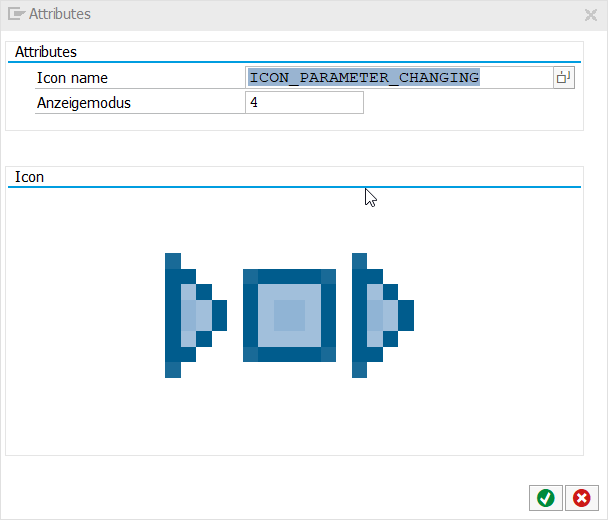Click the 'Icon name' label
Viewport: 608px width, 520px height.
point(72,78)
